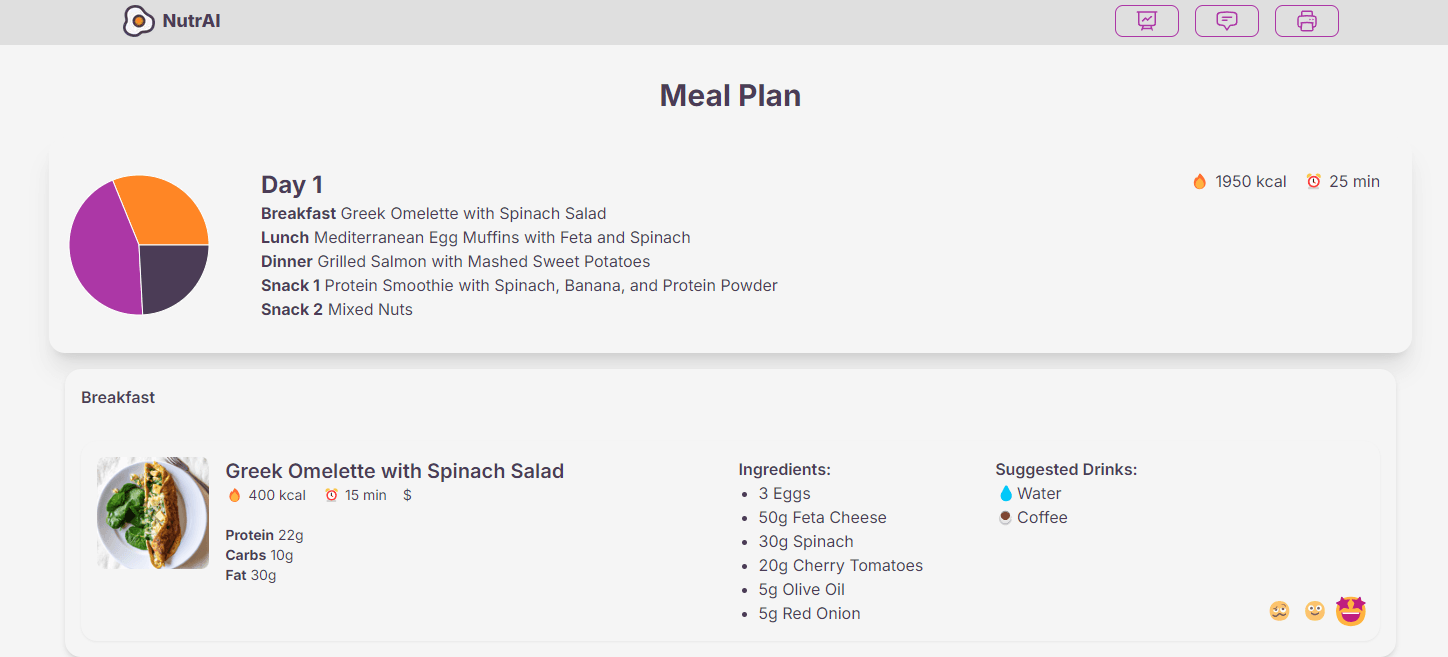
Task: Select the purple pie chart slice
Action: pyautogui.click(x=100, y=250)
